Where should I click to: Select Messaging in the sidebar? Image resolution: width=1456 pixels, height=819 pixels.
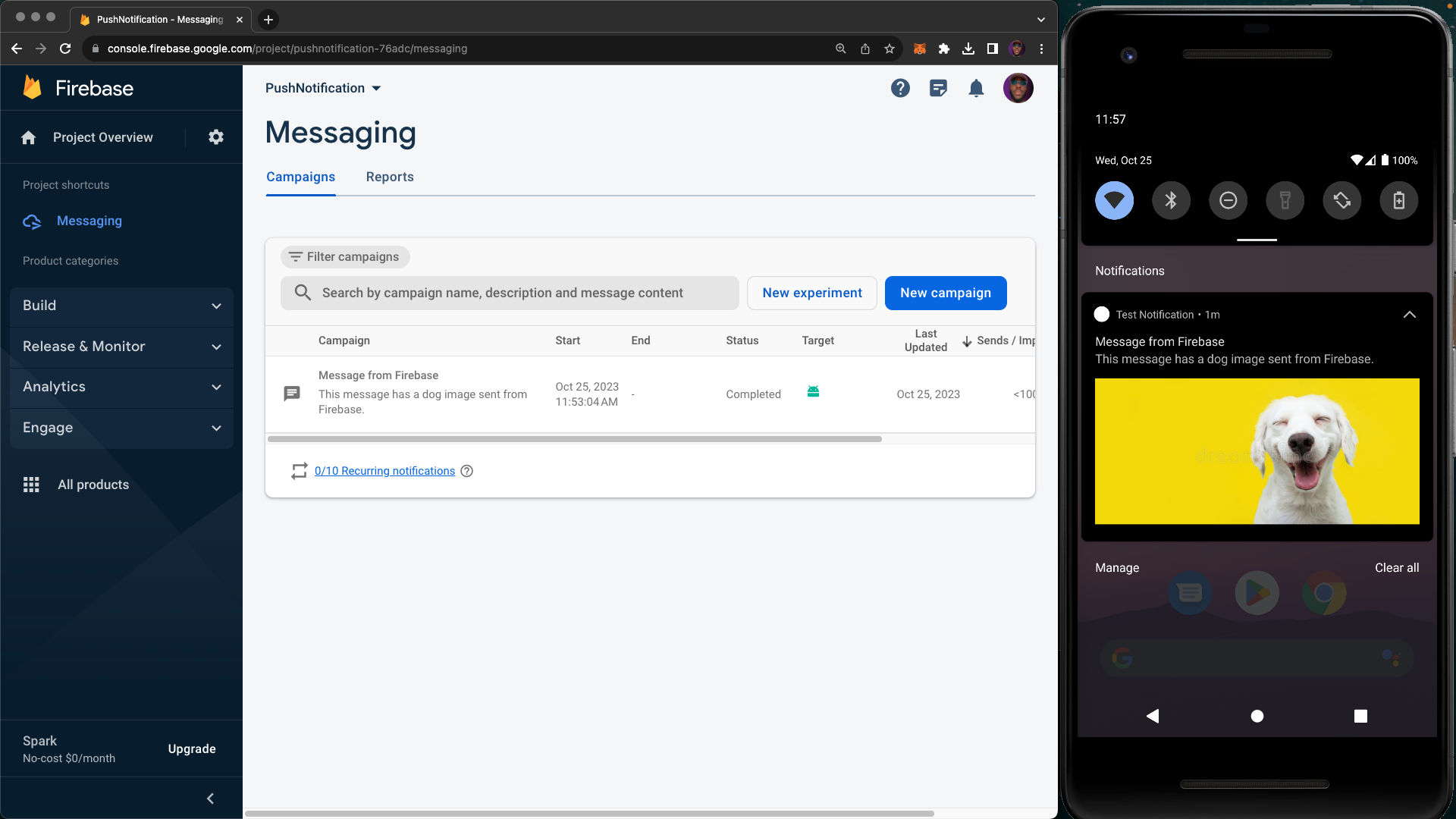(89, 221)
